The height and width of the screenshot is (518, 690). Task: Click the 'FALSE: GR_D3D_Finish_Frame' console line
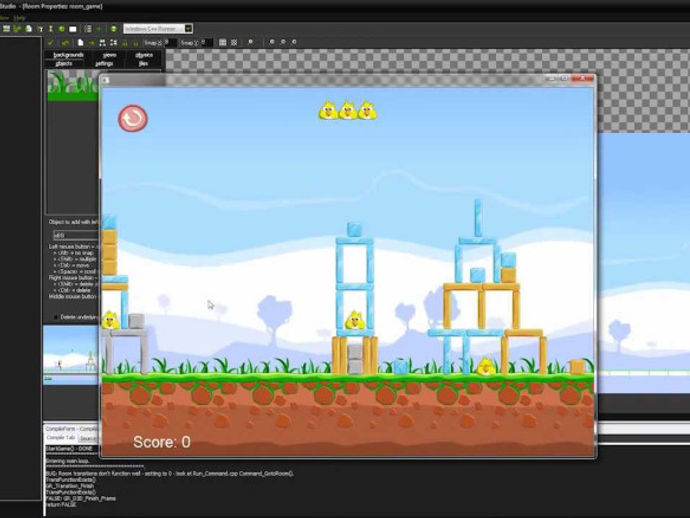(x=81, y=498)
